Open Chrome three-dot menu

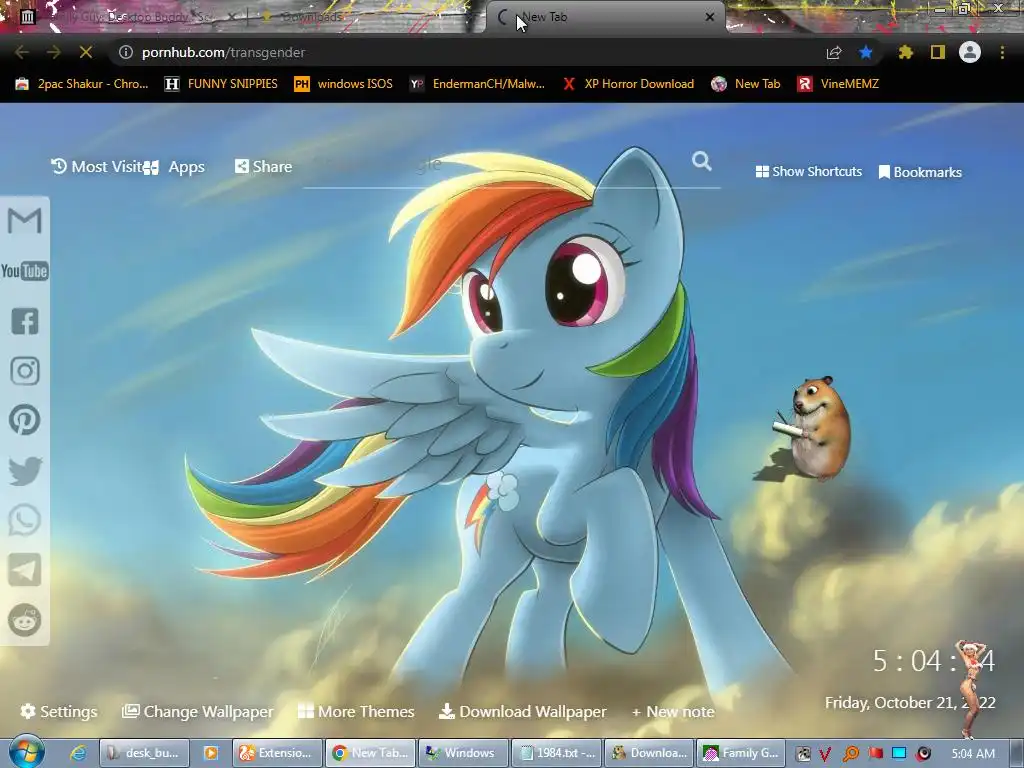[x=1002, y=52]
